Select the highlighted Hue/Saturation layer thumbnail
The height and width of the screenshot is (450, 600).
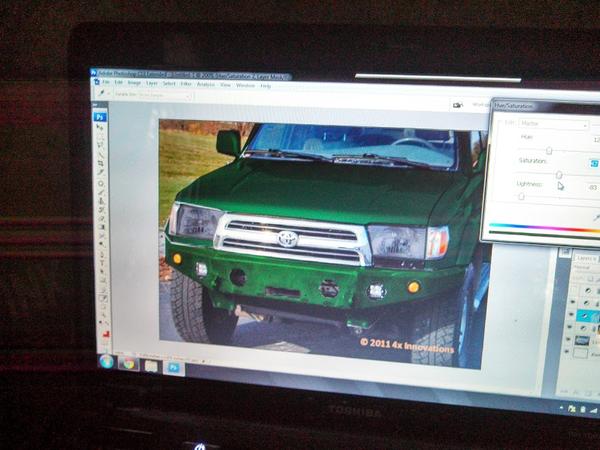click(585, 315)
